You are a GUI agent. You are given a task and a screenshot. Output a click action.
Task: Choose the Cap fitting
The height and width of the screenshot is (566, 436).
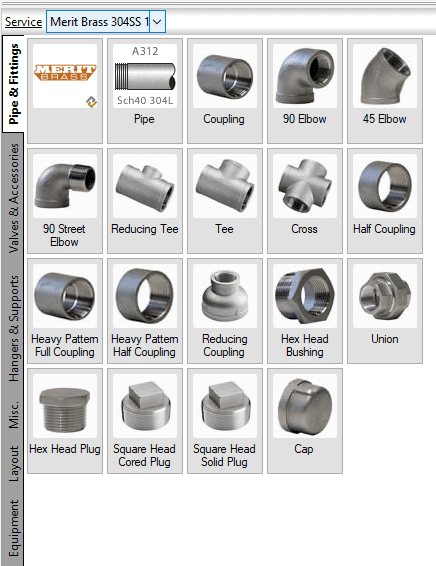click(305, 421)
